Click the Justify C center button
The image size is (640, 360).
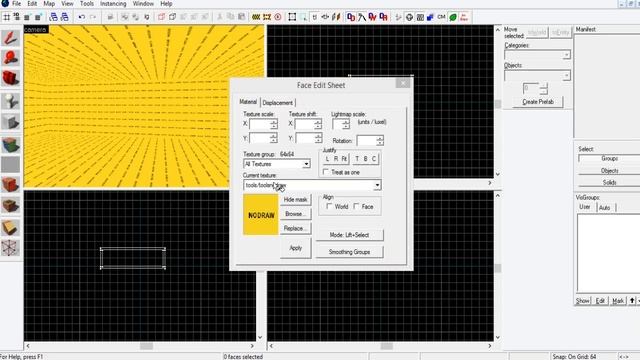pyautogui.click(x=374, y=159)
